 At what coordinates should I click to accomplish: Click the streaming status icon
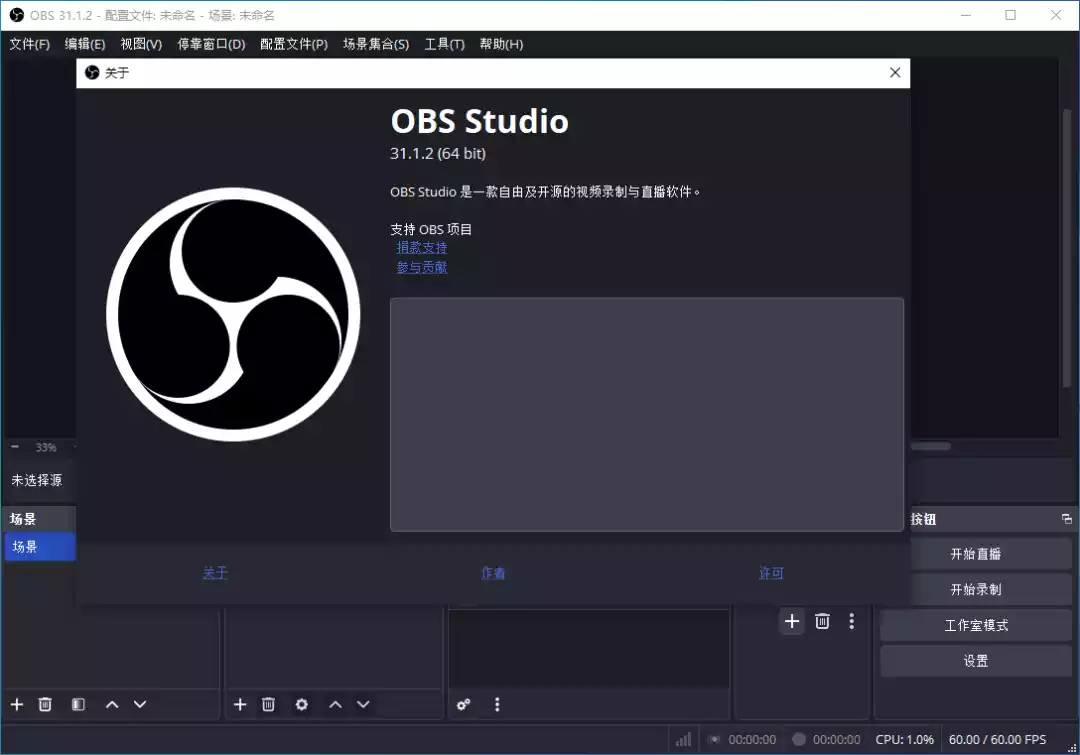click(715, 739)
